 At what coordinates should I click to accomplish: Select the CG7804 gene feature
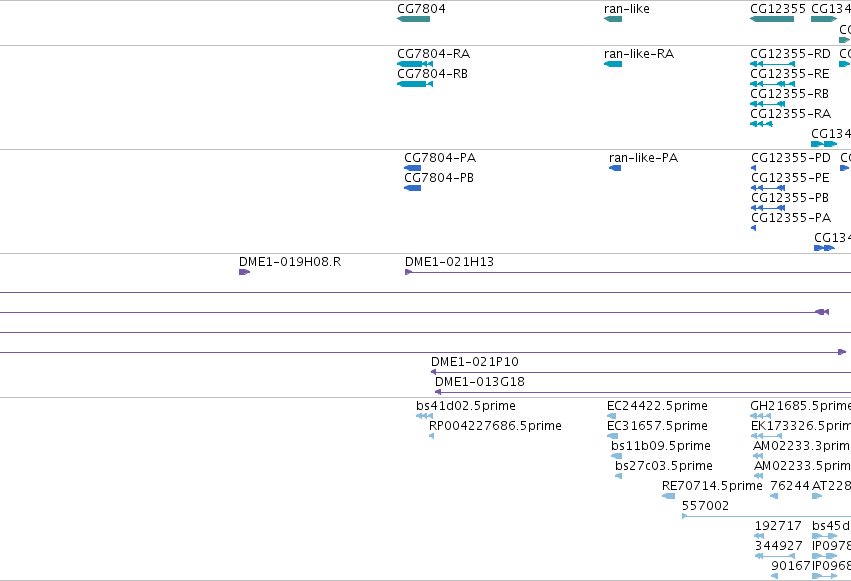click(414, 19)
